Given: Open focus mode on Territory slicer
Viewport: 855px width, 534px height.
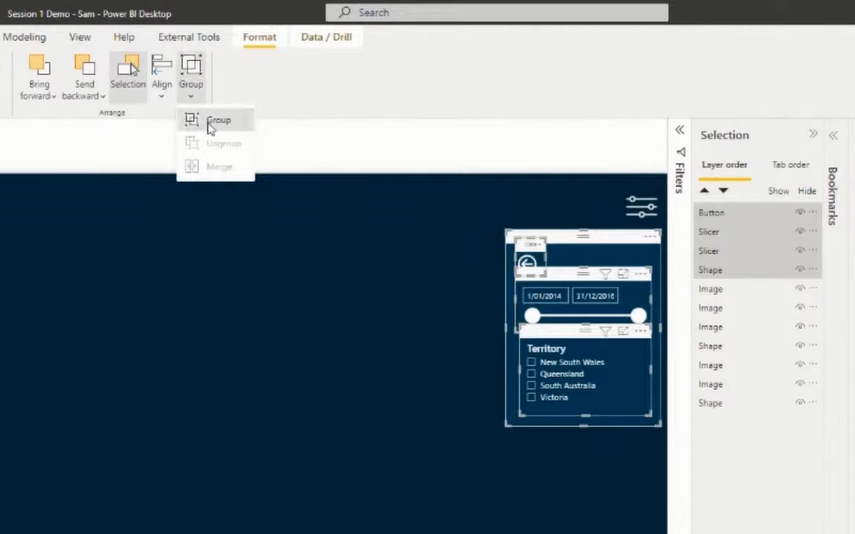Looking at the screenshot, I should click(x=623, y=331).
